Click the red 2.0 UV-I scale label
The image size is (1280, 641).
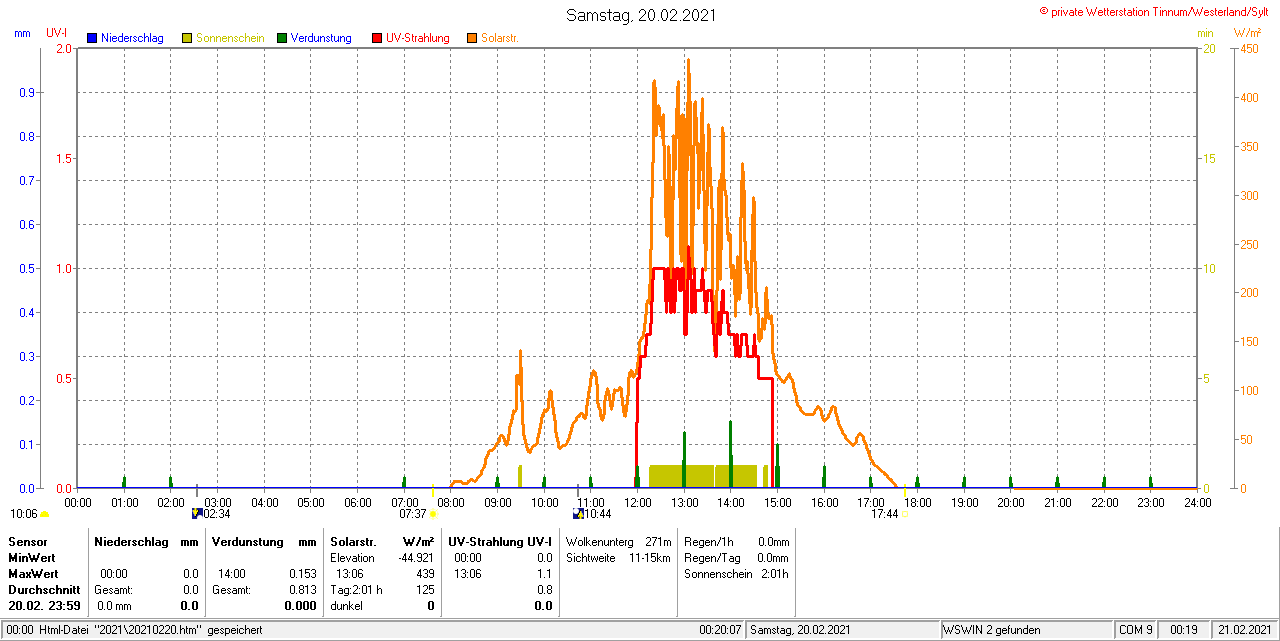coord(64,49)
